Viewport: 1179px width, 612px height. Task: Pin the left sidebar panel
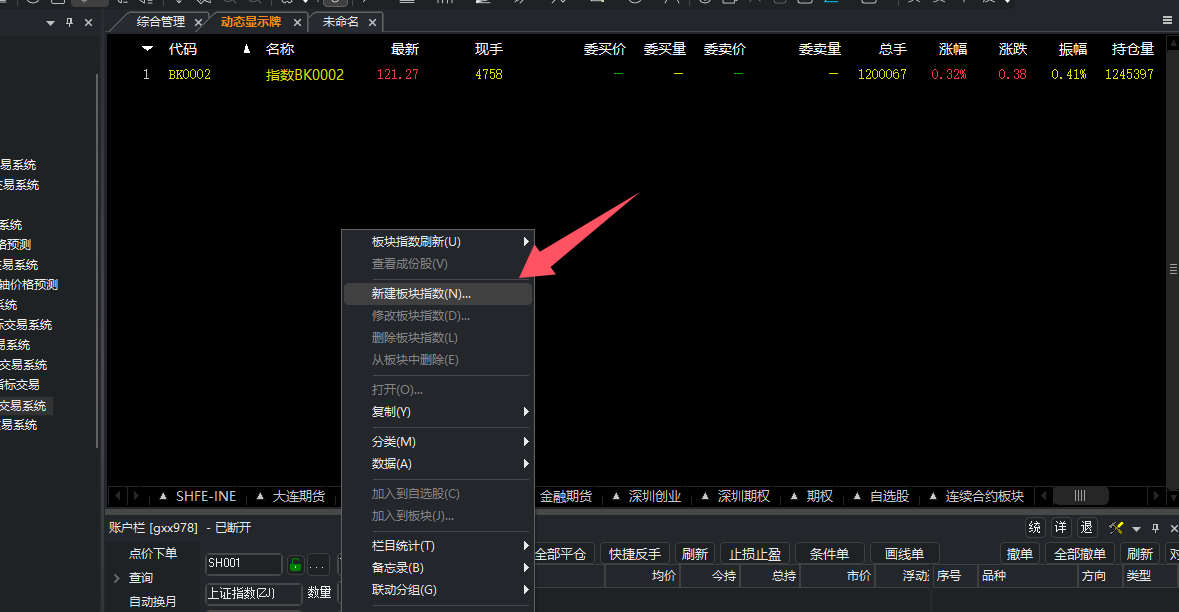pyautogui.click(x=69, y=23)
